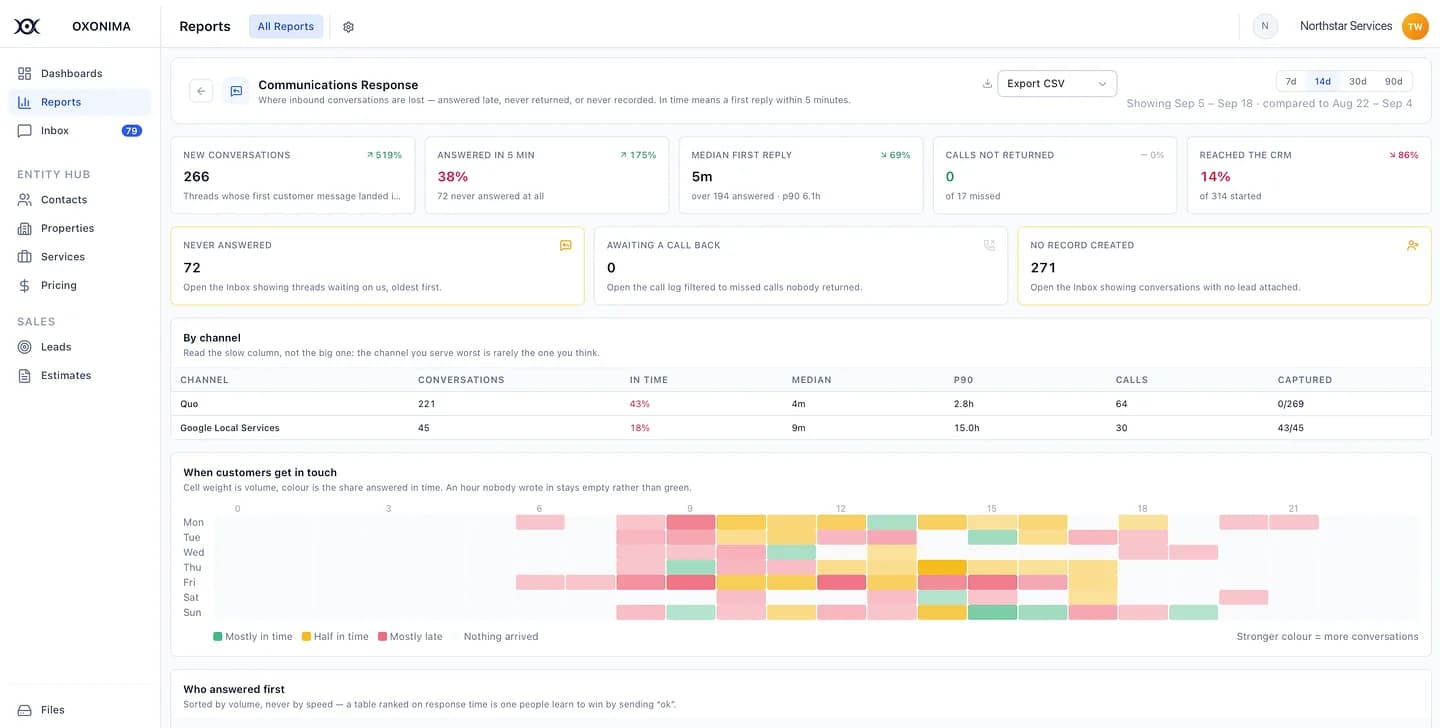Click the download icon beside Export CSV

pos(987,84)
